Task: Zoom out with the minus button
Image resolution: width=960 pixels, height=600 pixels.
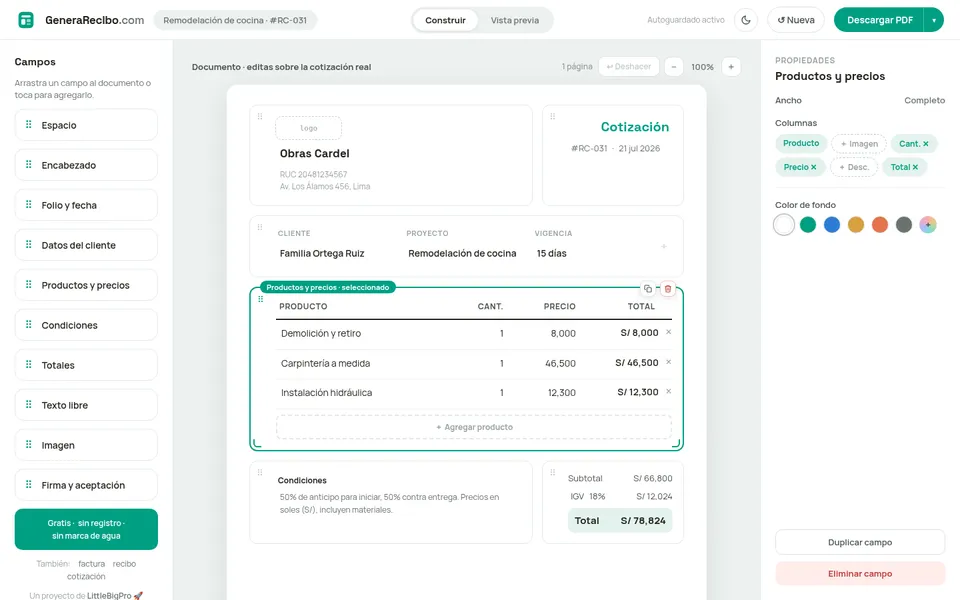Action: point(673,67)
